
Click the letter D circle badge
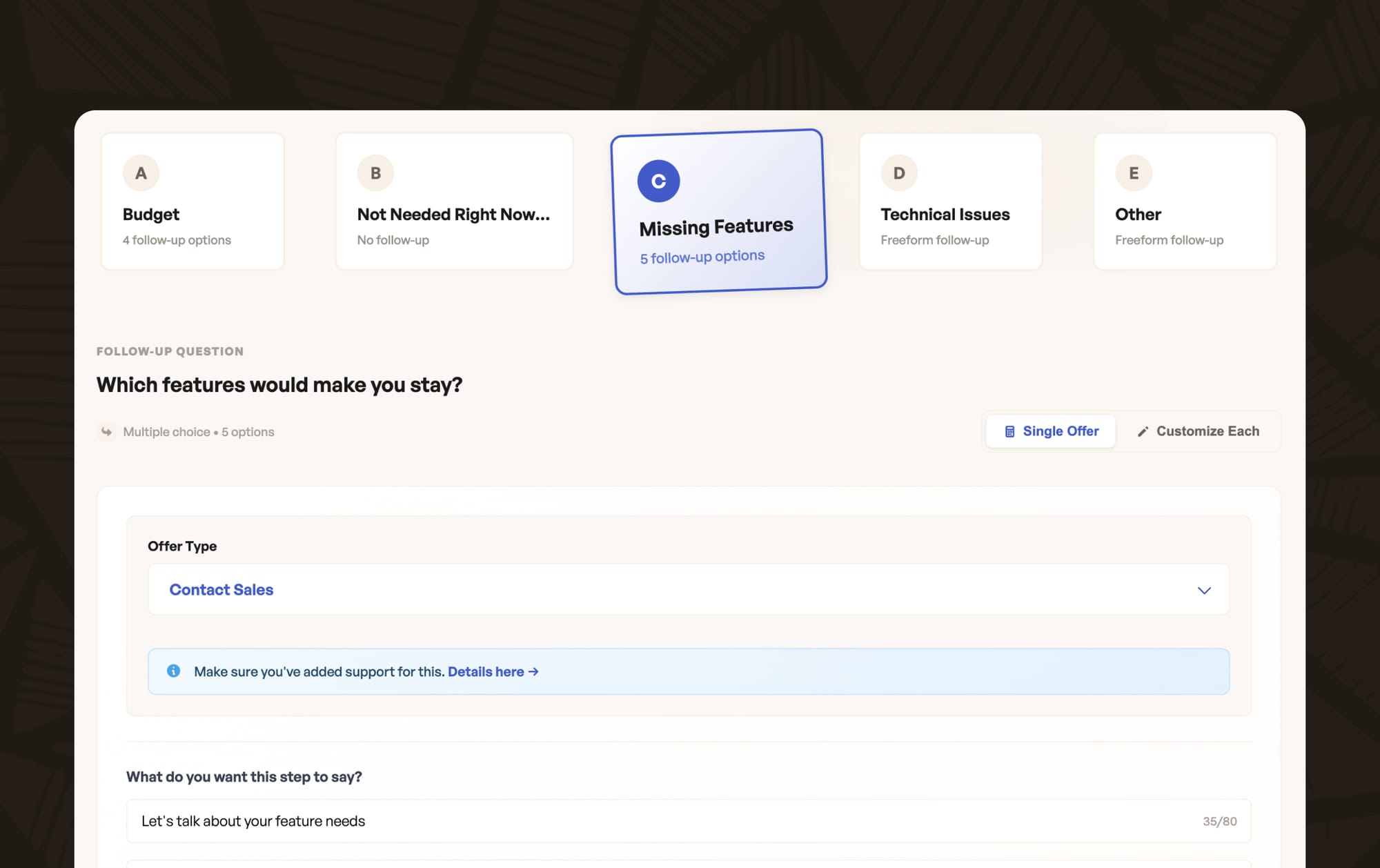(x=898, y=173)
